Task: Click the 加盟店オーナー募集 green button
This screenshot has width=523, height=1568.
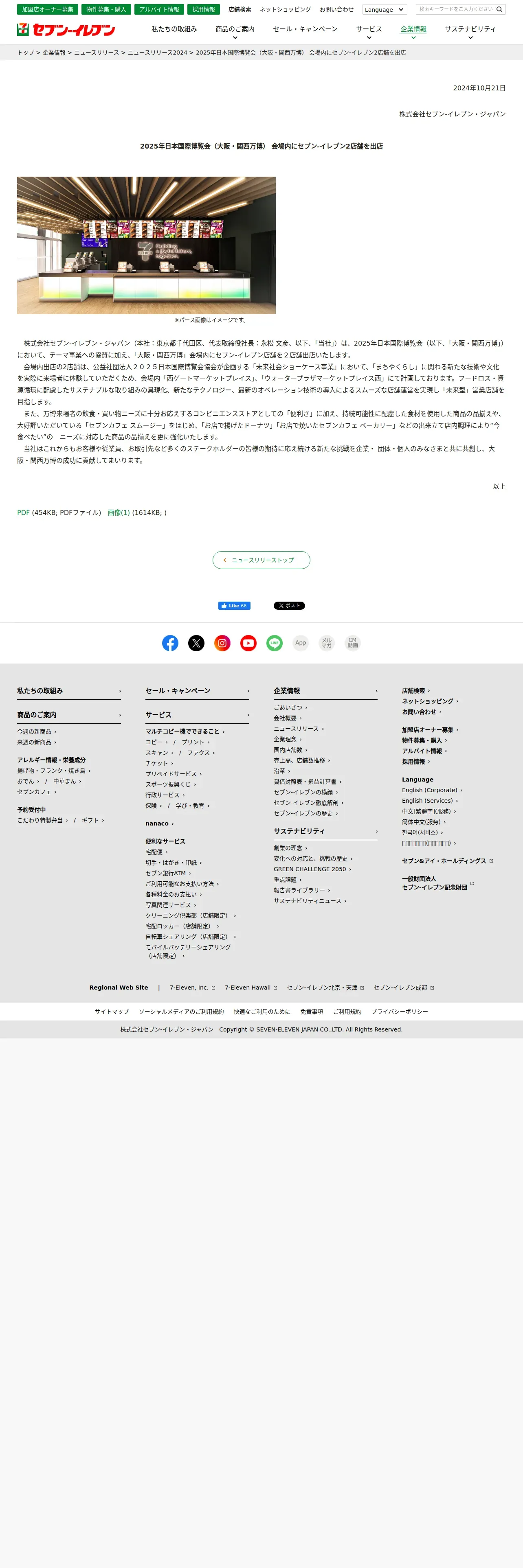Action: pyautogui.click(x=48, y=10)
